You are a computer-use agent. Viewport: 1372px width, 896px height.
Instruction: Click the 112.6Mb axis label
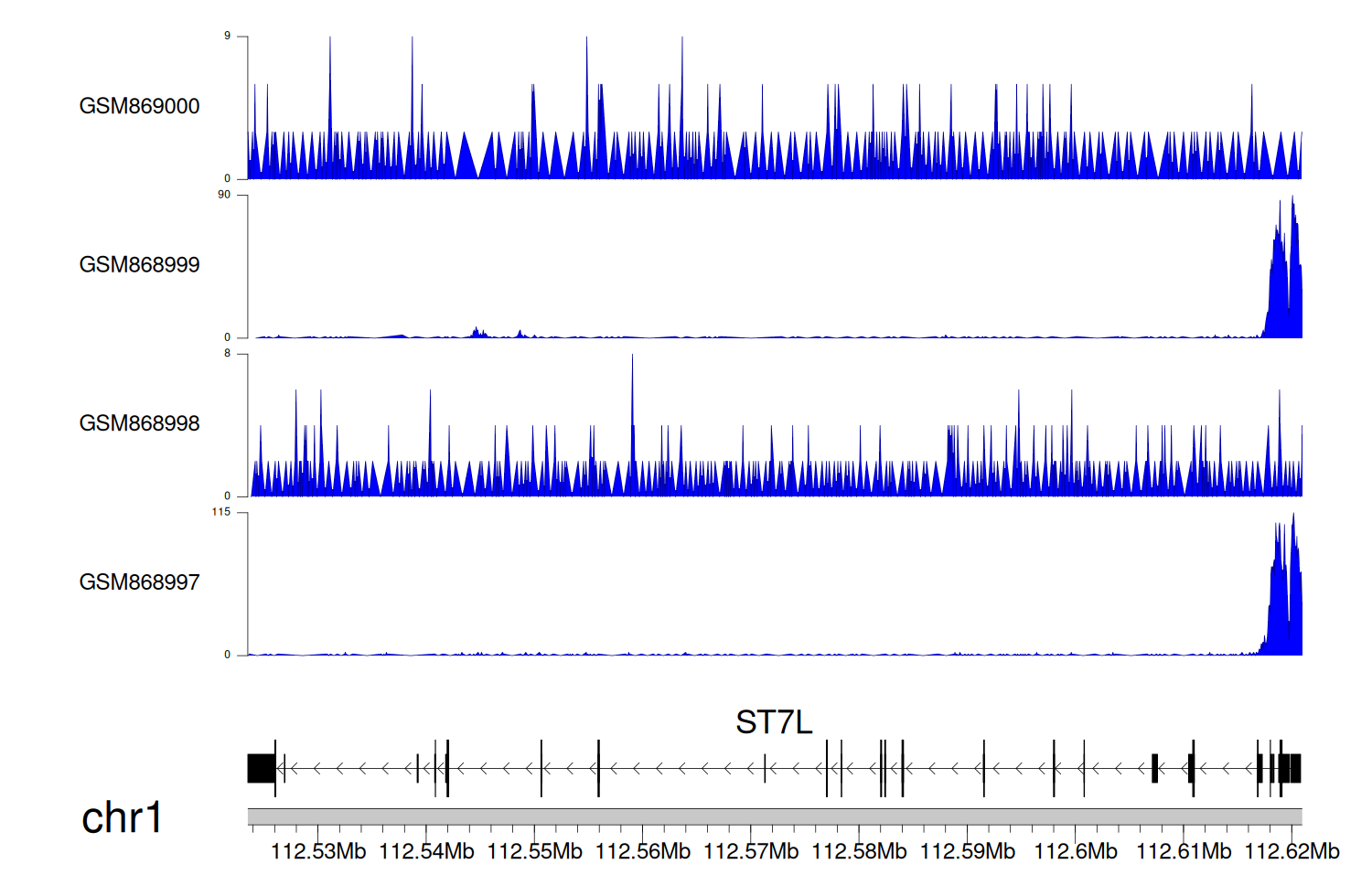[x=1076, y=852]
